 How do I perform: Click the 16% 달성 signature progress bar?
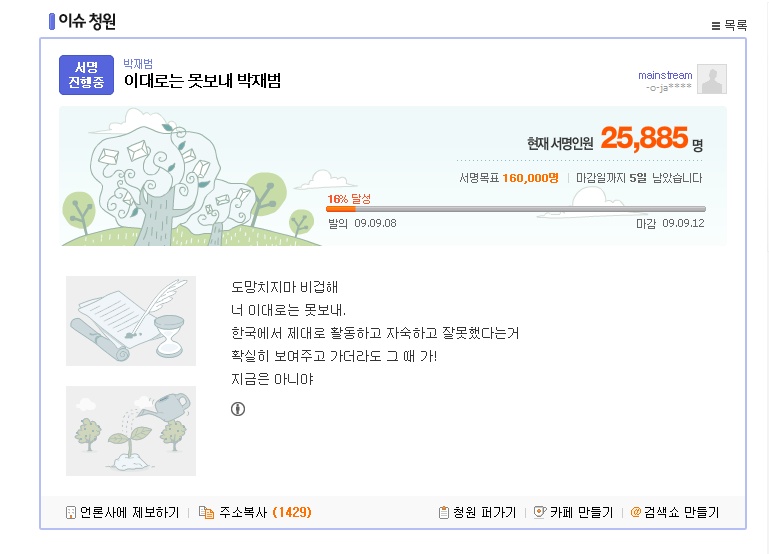516,209
